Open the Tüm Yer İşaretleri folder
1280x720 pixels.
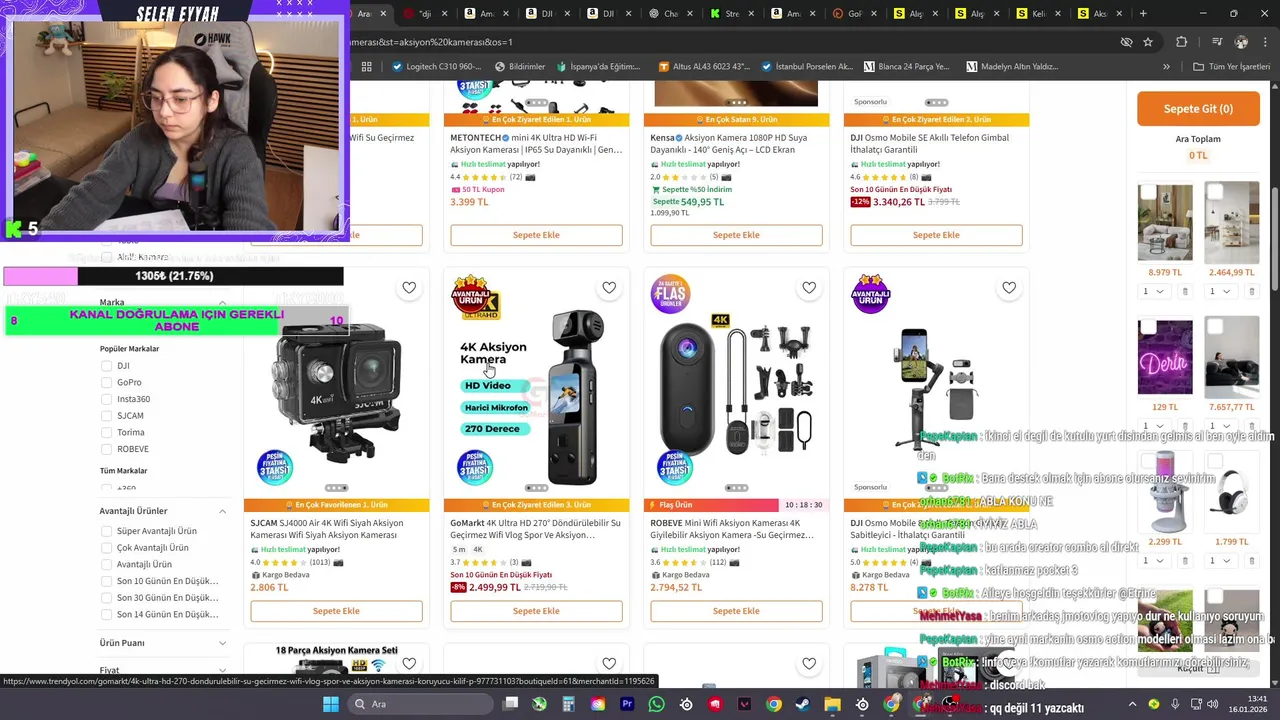(x=1231, y=67)
